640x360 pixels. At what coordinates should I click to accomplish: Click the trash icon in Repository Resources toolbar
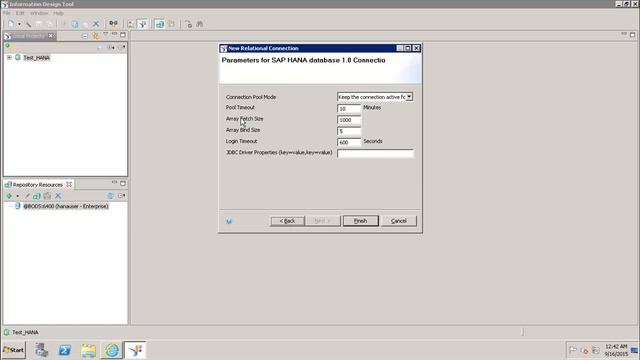(47, 196)
